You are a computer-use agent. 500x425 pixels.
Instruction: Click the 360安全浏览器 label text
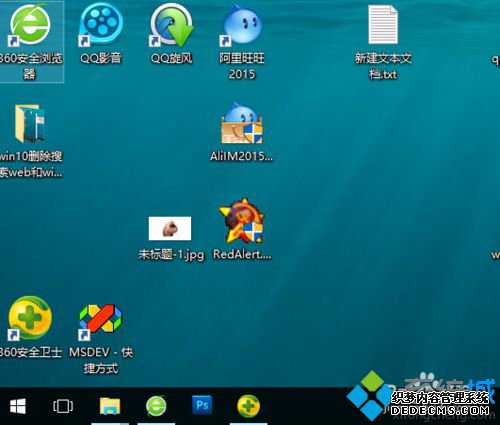[31, 66]
